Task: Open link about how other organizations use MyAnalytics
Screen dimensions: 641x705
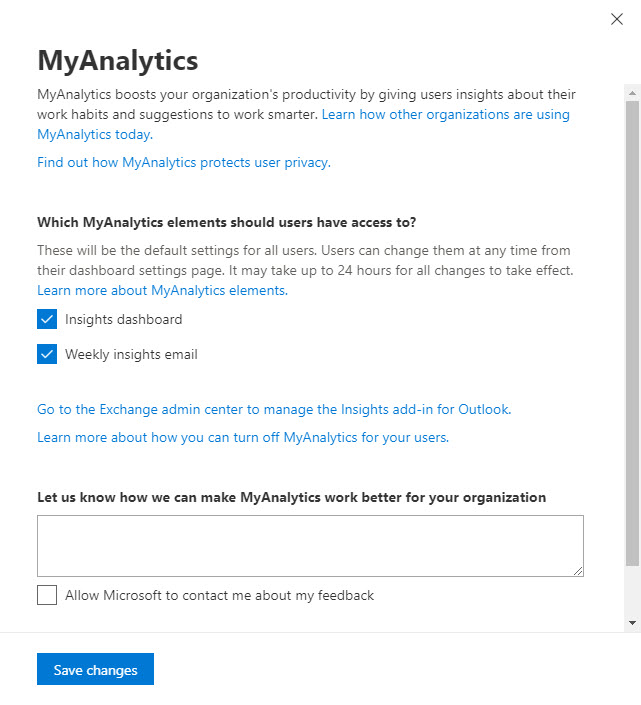Action: point(445,115)
